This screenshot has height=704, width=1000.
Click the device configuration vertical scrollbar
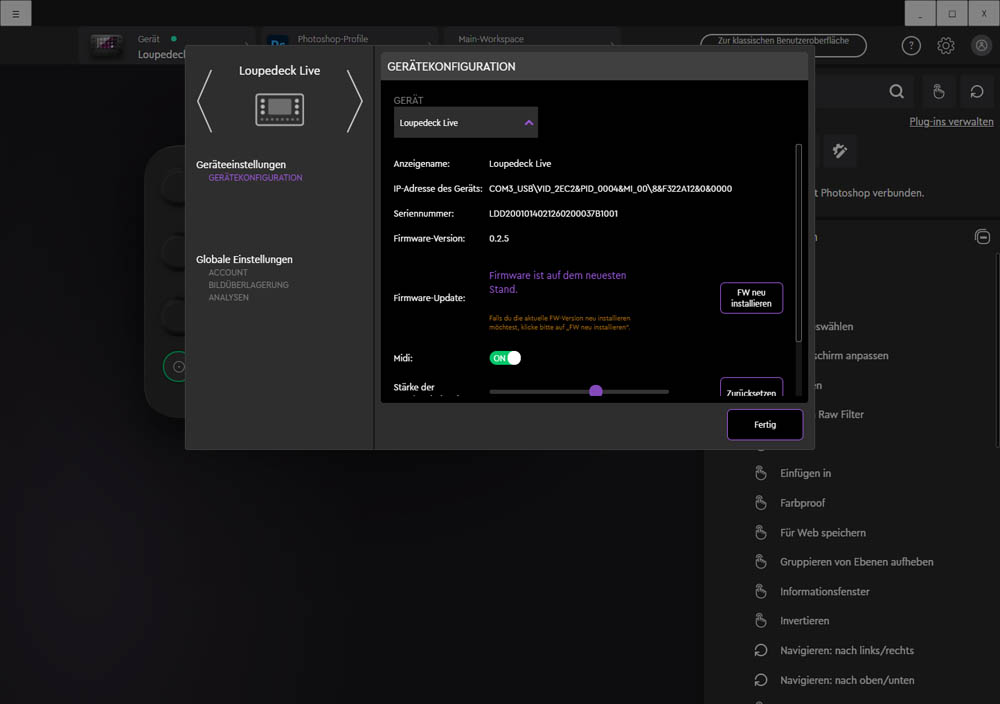[798, 242]
